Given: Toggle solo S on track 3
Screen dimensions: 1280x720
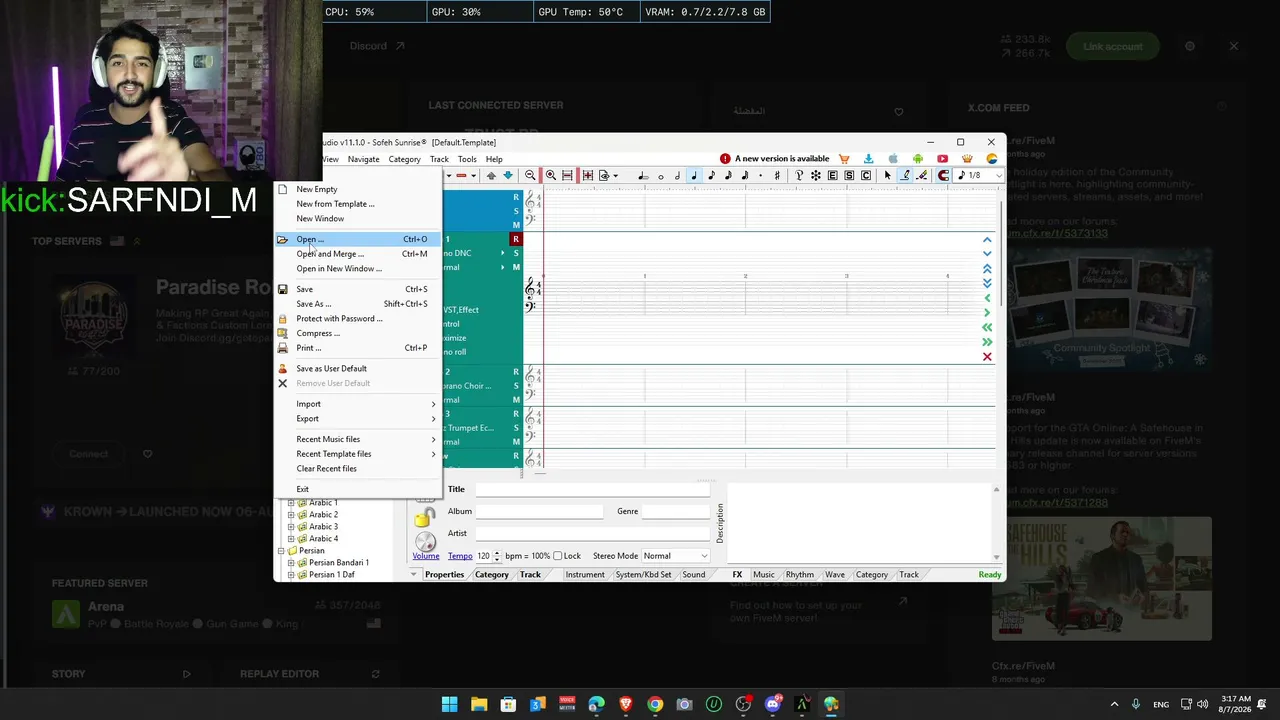Looking at the screenshot, I should pyautogui.click(x=516, y=428).
